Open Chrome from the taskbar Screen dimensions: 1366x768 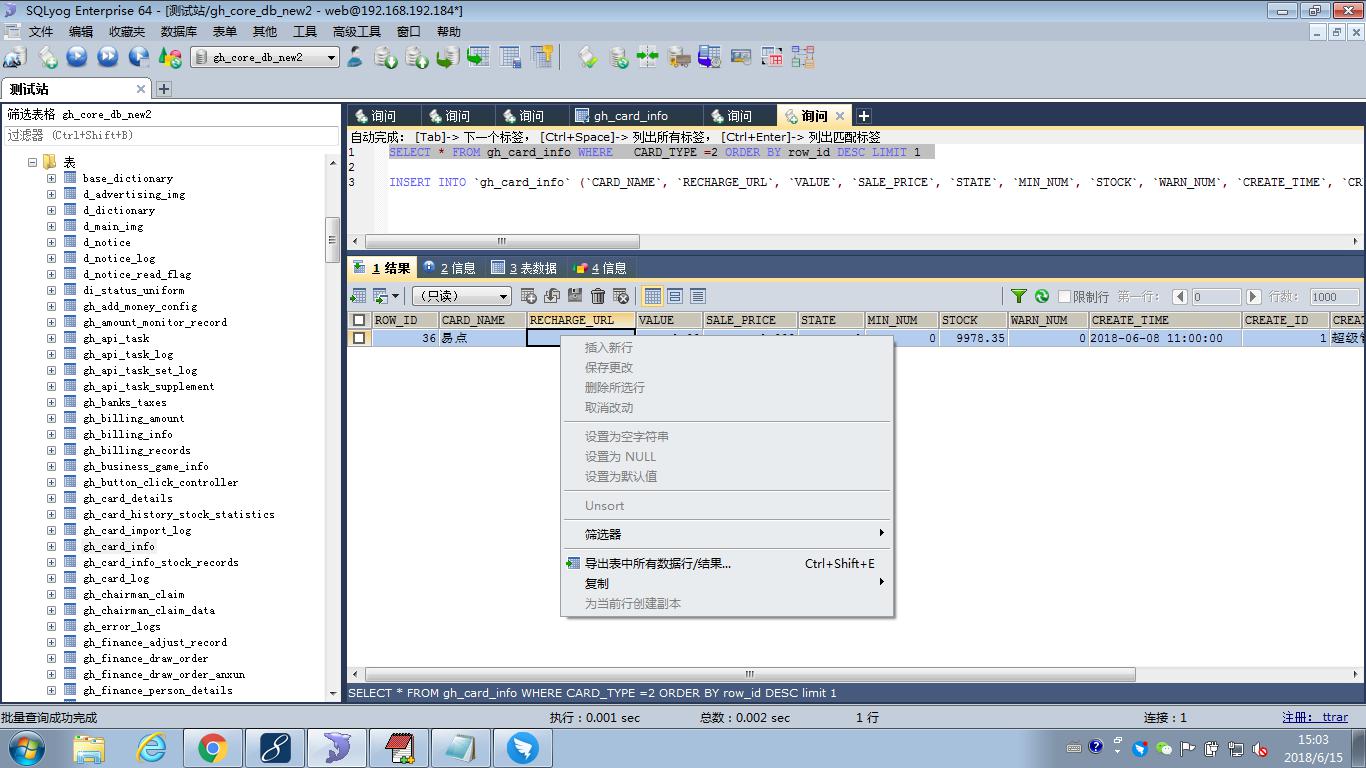coord(212,747)
